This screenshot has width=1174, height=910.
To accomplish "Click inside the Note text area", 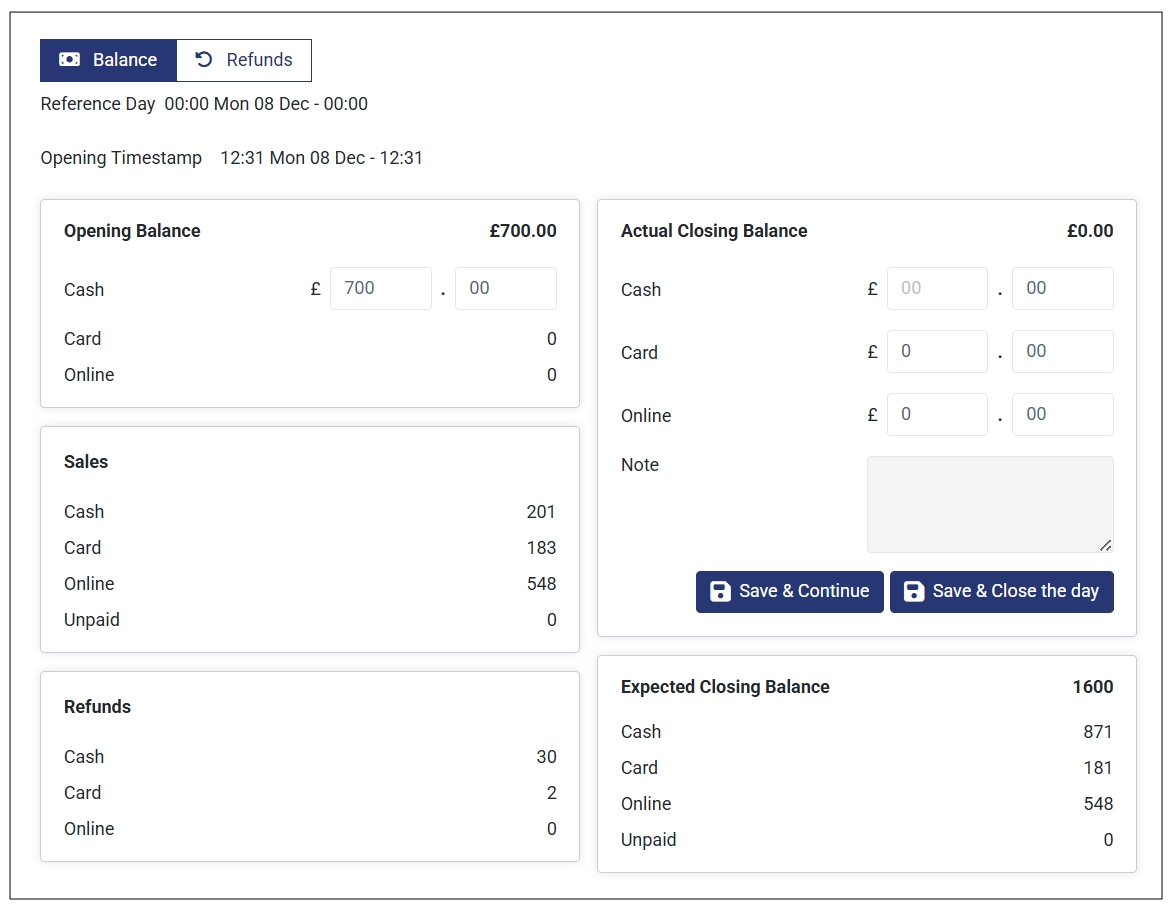I will (x=989, y=504).
